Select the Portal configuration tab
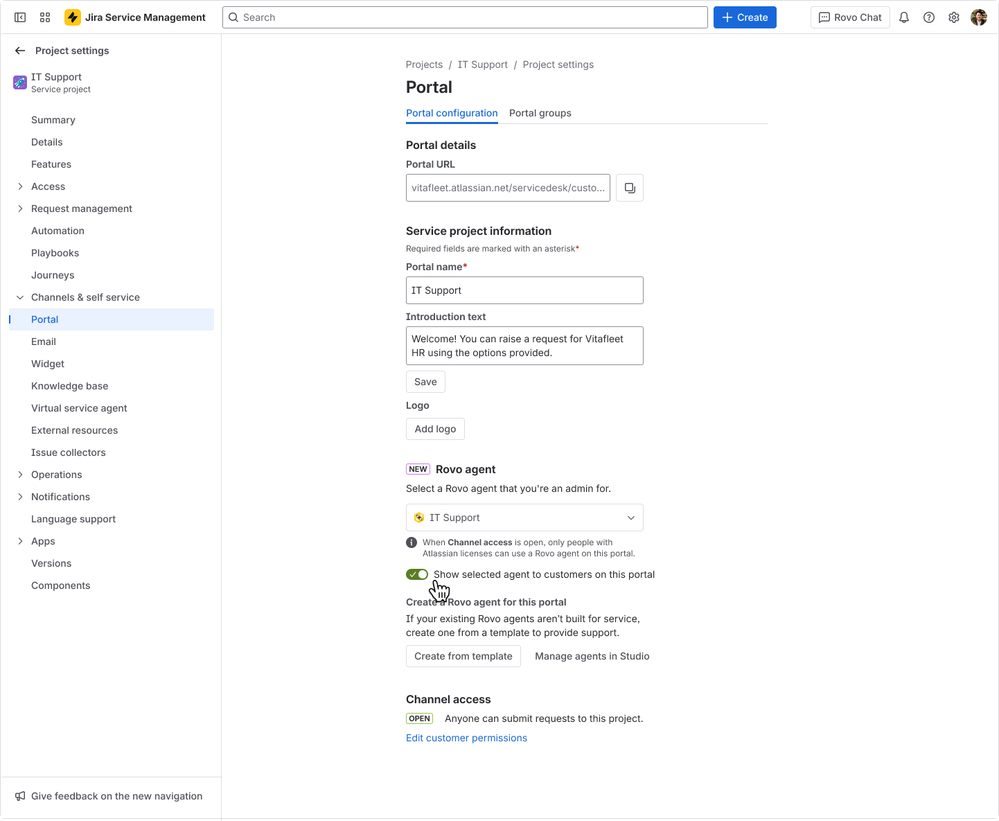Screen dimensions: 999x821 pos(452,113)
